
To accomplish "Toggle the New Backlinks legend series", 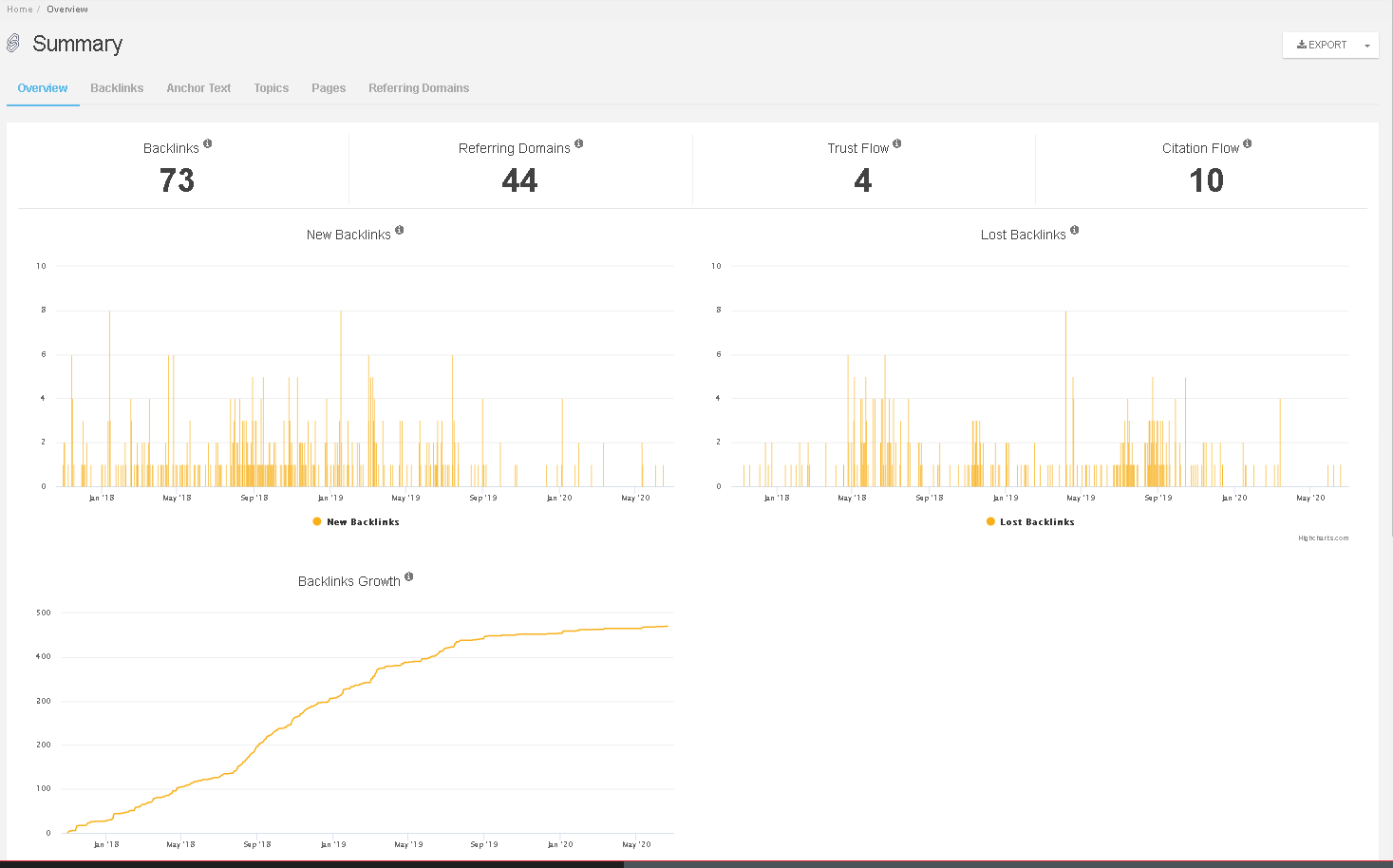I will click(356, 522).
